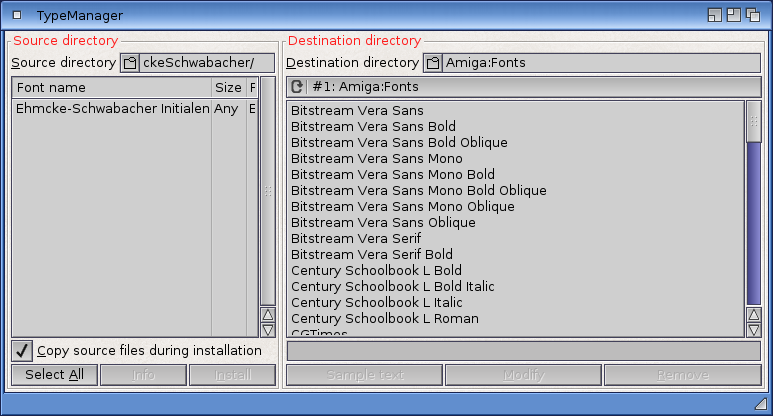The width and height of the screenshot is (773, 416).
Task: Click the window close gadget in title bar
Action: 17,15
